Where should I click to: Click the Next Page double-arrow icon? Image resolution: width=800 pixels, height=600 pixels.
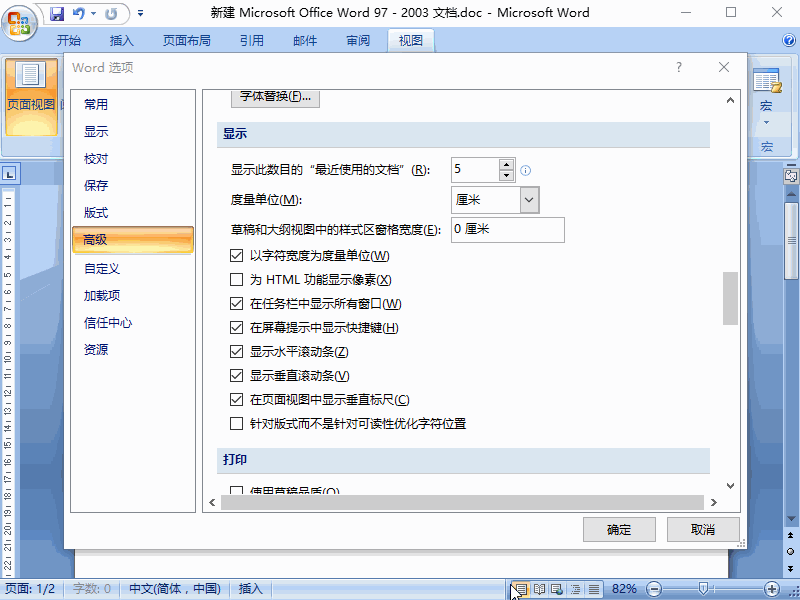[x=790, y=568]
